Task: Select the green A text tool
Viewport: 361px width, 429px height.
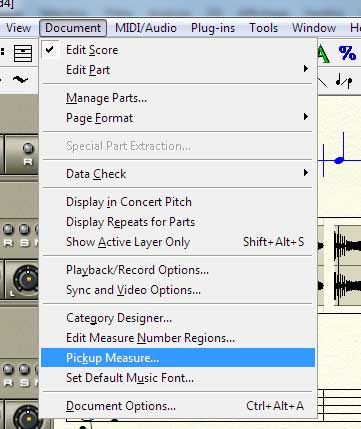Action: click(323, 53)
